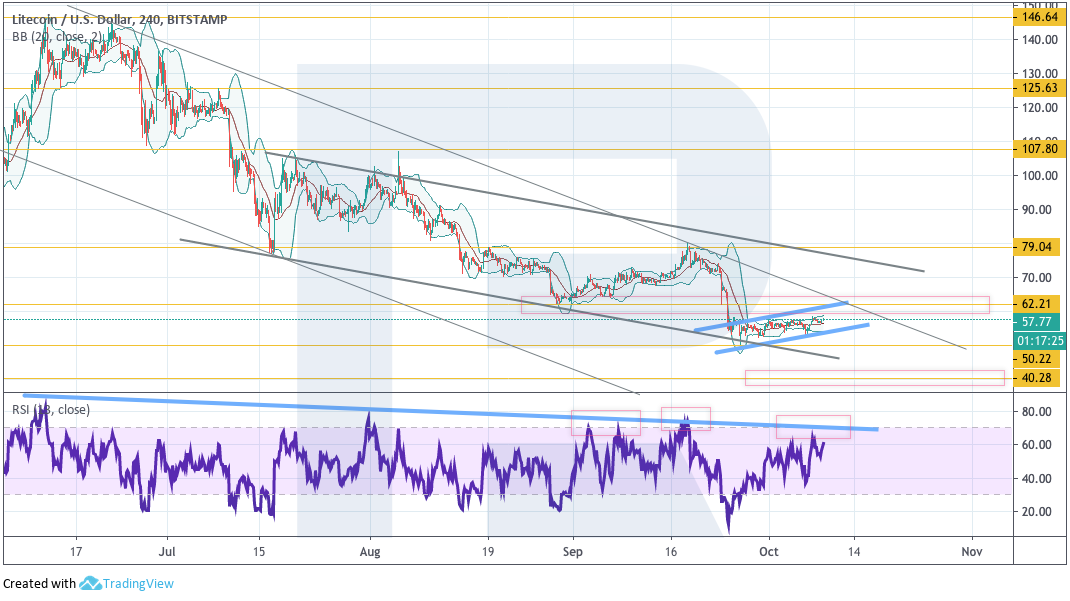1070x601 pixels.
Task: Click the Aug date on time axis
Action: [x=370, y=551]
